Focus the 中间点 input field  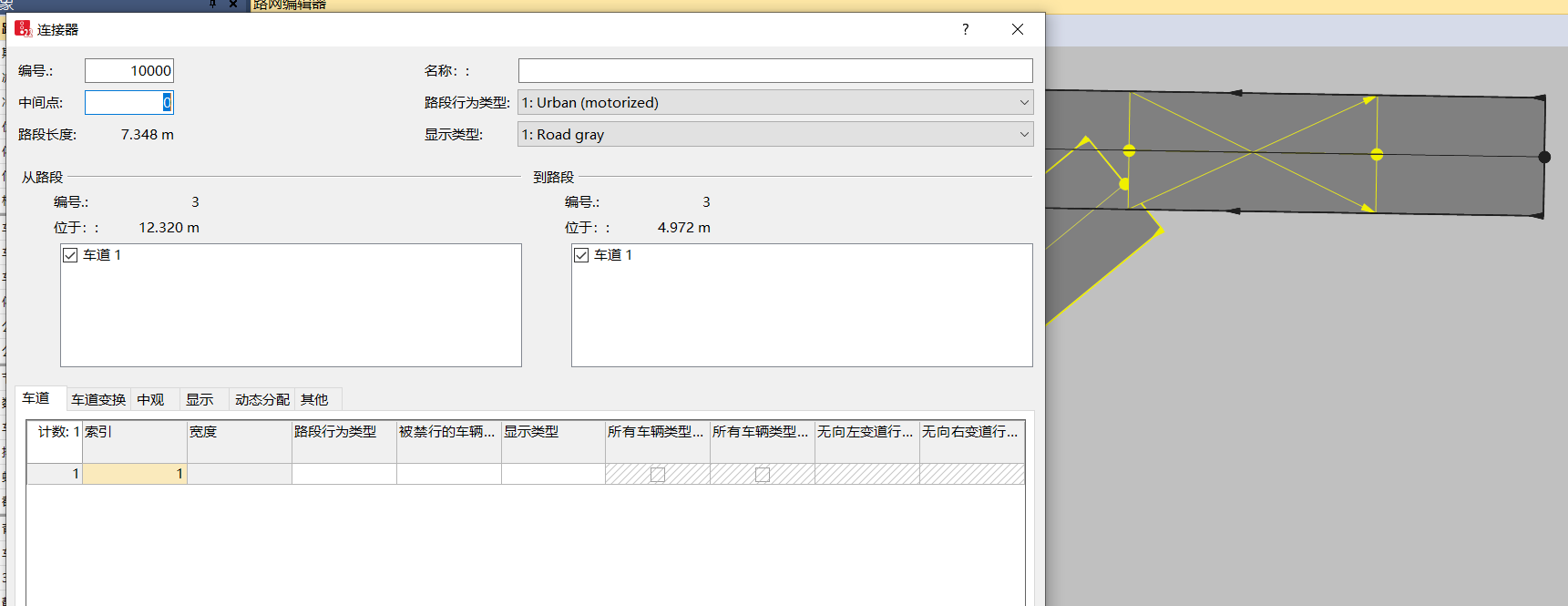coord(129,102)
